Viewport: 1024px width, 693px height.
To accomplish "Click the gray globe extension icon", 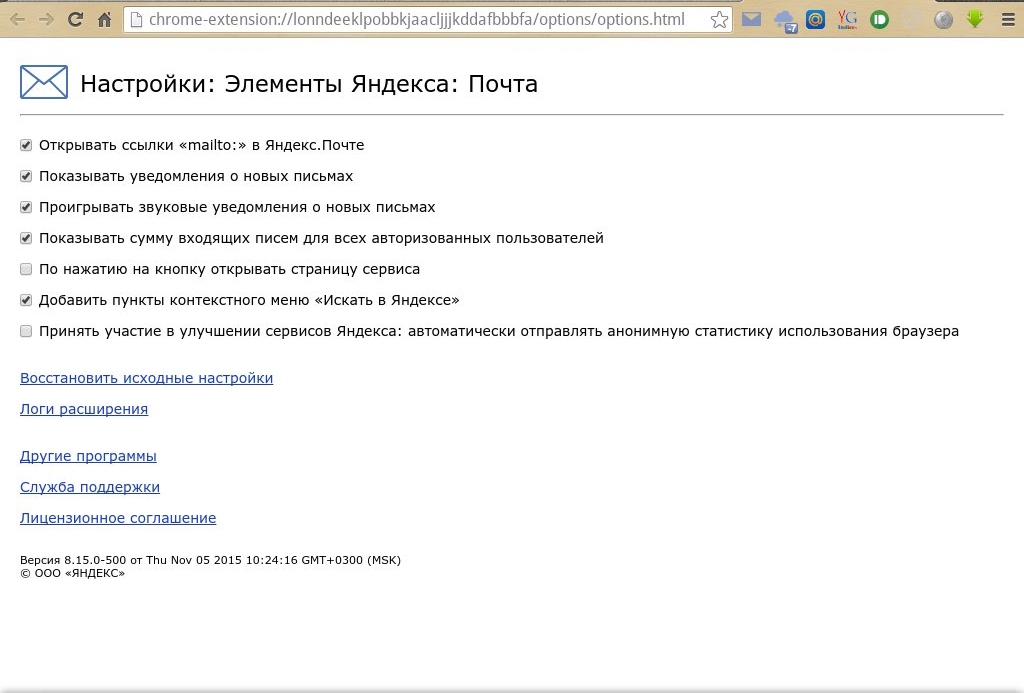I will tap(943, 20).
